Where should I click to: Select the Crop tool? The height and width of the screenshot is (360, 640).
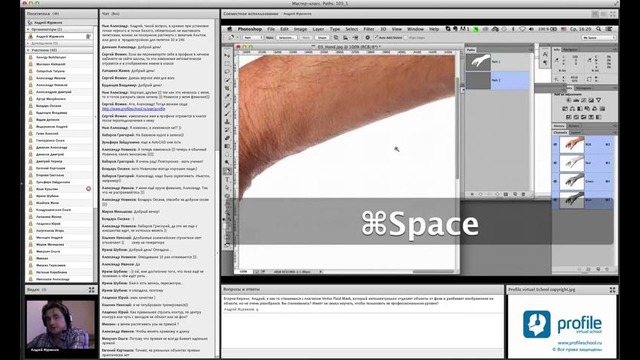pos(227,88)
